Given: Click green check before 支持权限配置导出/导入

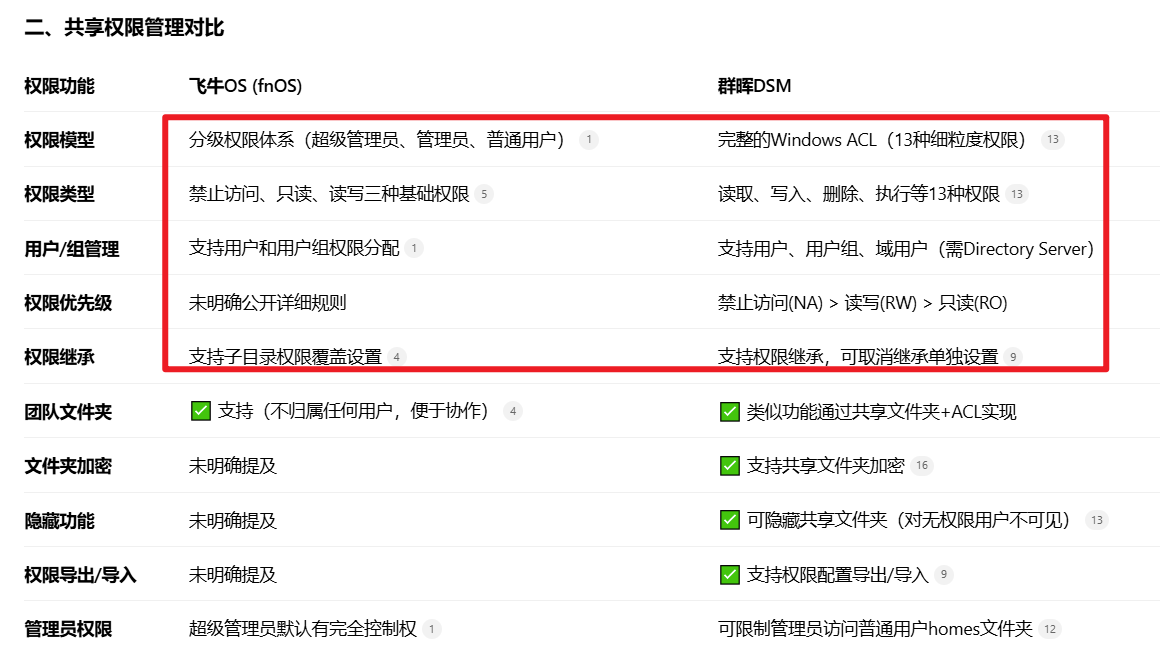Looking at the screenshot, I should click(729, 574).
